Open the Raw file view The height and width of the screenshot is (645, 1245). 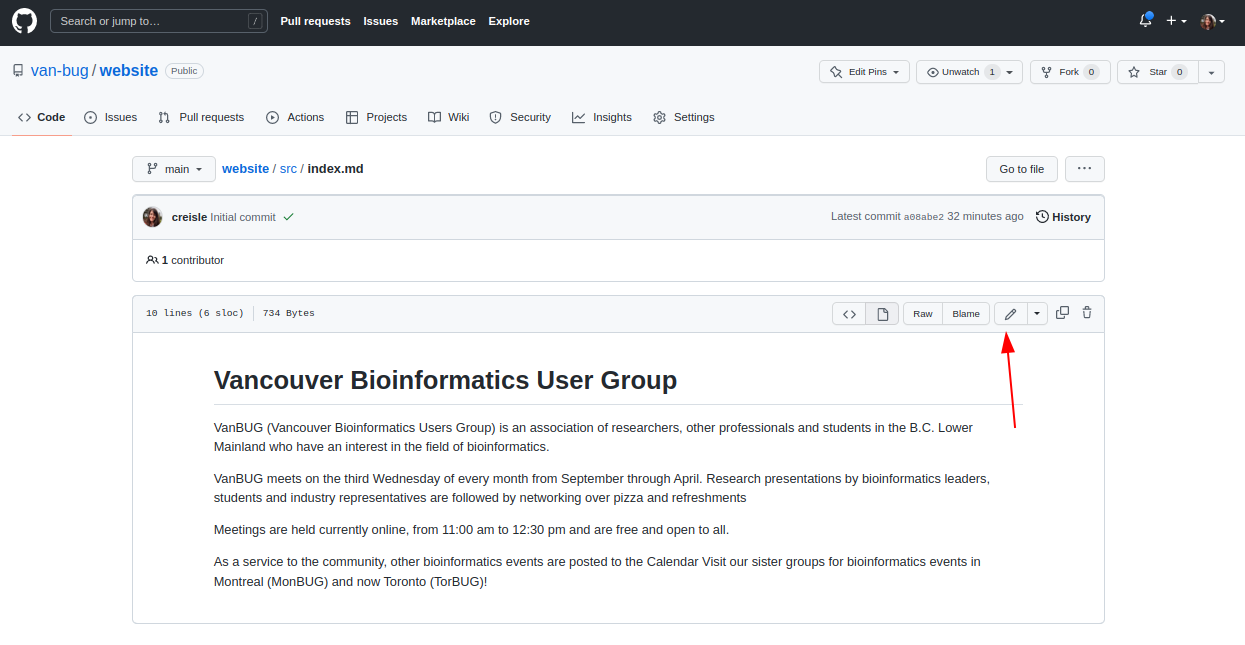pos(923,314)
